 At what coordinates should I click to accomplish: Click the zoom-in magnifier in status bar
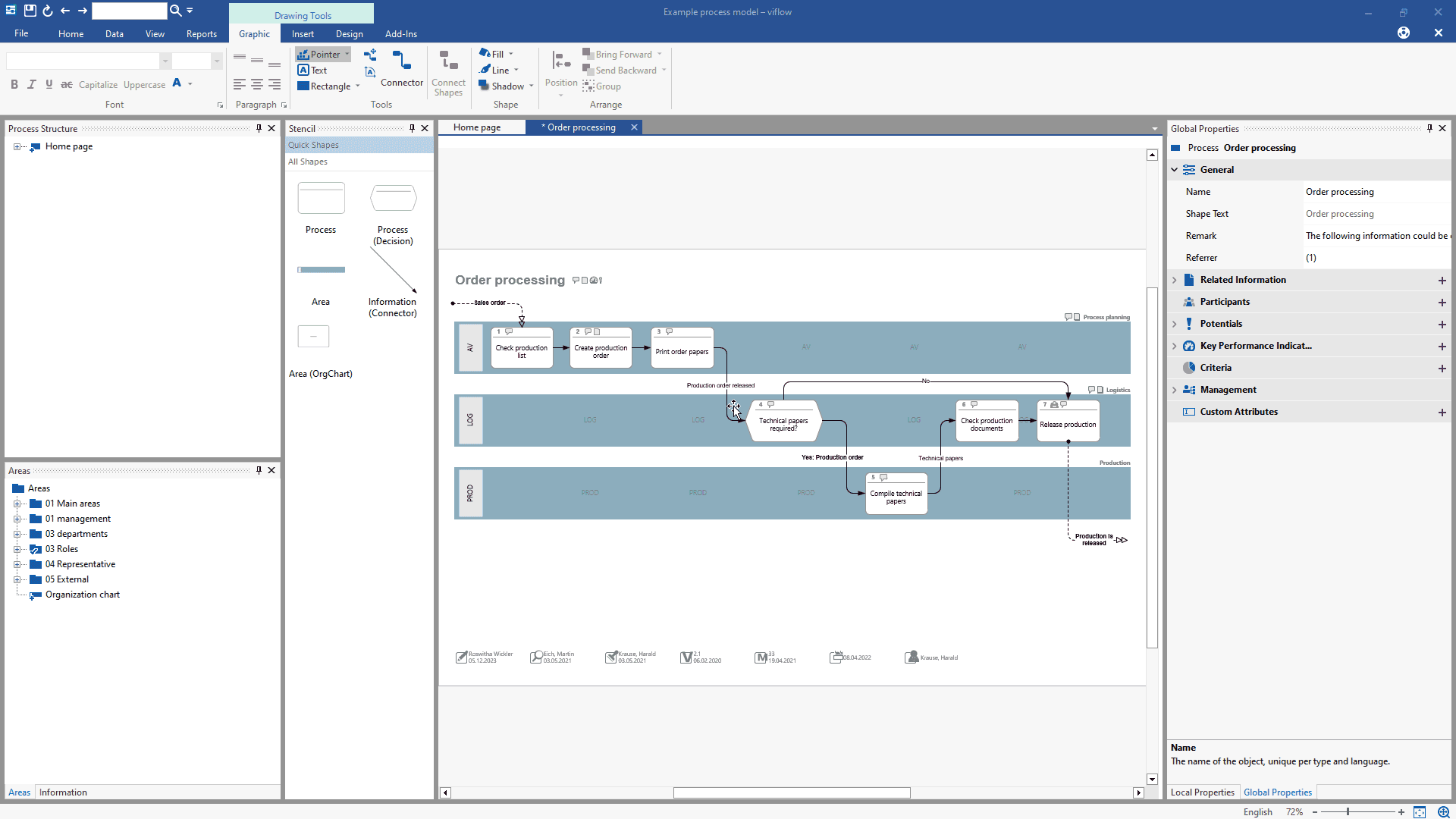click(x=1443, y=812)
